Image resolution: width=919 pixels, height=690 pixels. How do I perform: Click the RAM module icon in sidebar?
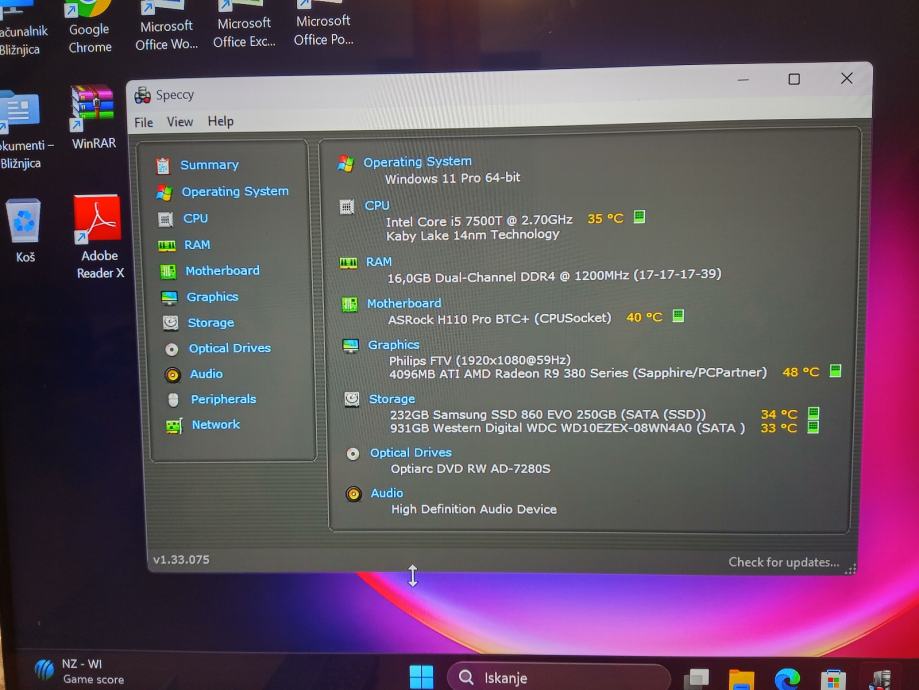[167, 246]
